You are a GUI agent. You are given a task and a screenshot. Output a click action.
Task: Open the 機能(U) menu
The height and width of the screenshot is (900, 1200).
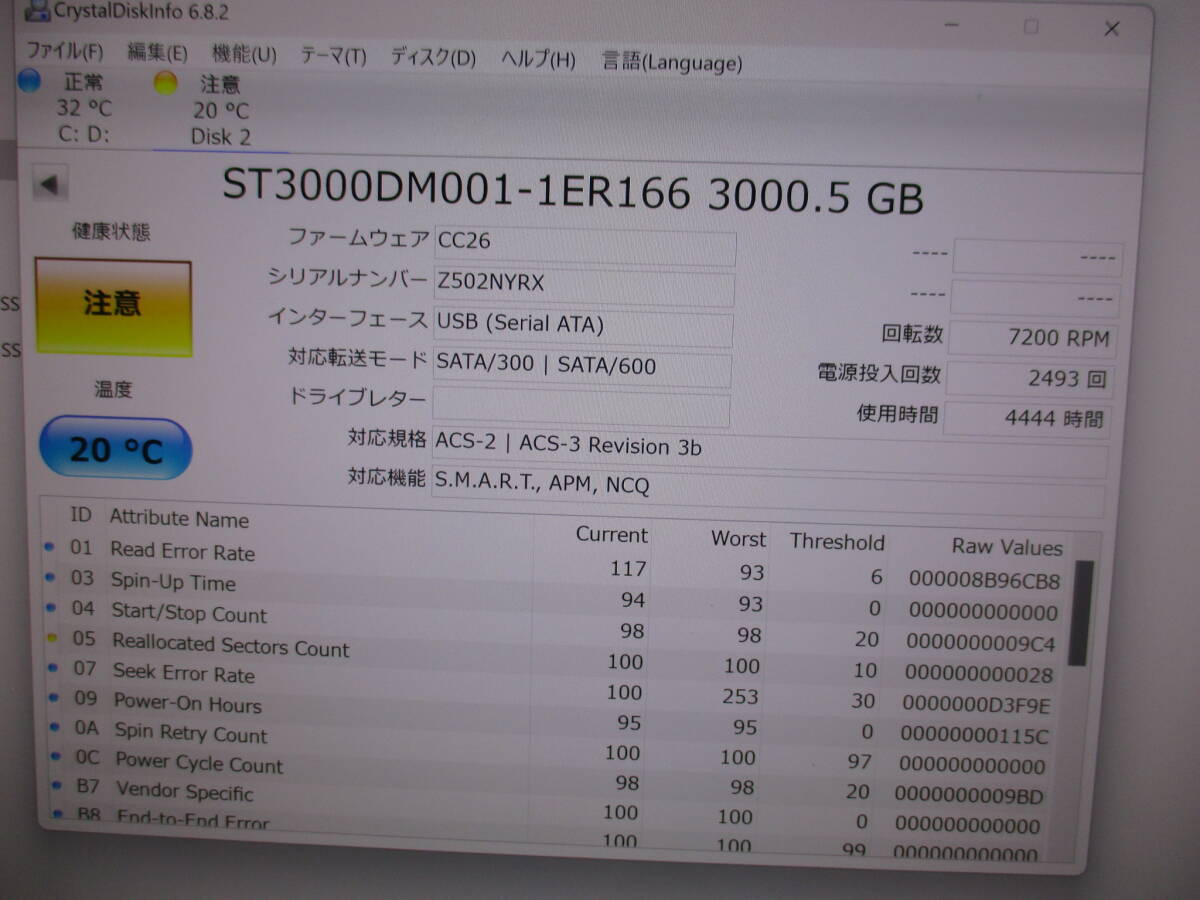[244, 54]
